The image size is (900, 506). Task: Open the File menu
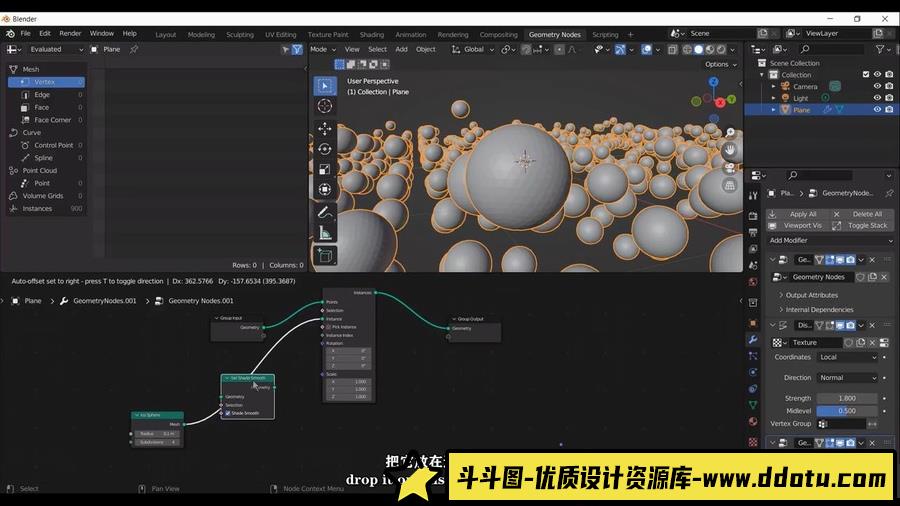26,33
